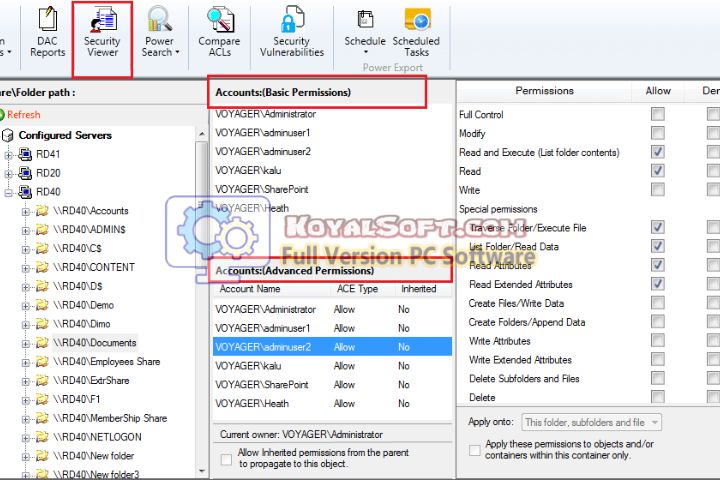Open Compare ACLs tool
This screenshot has height=480, width=720.
pyautogui.click(x=219, y=32)
